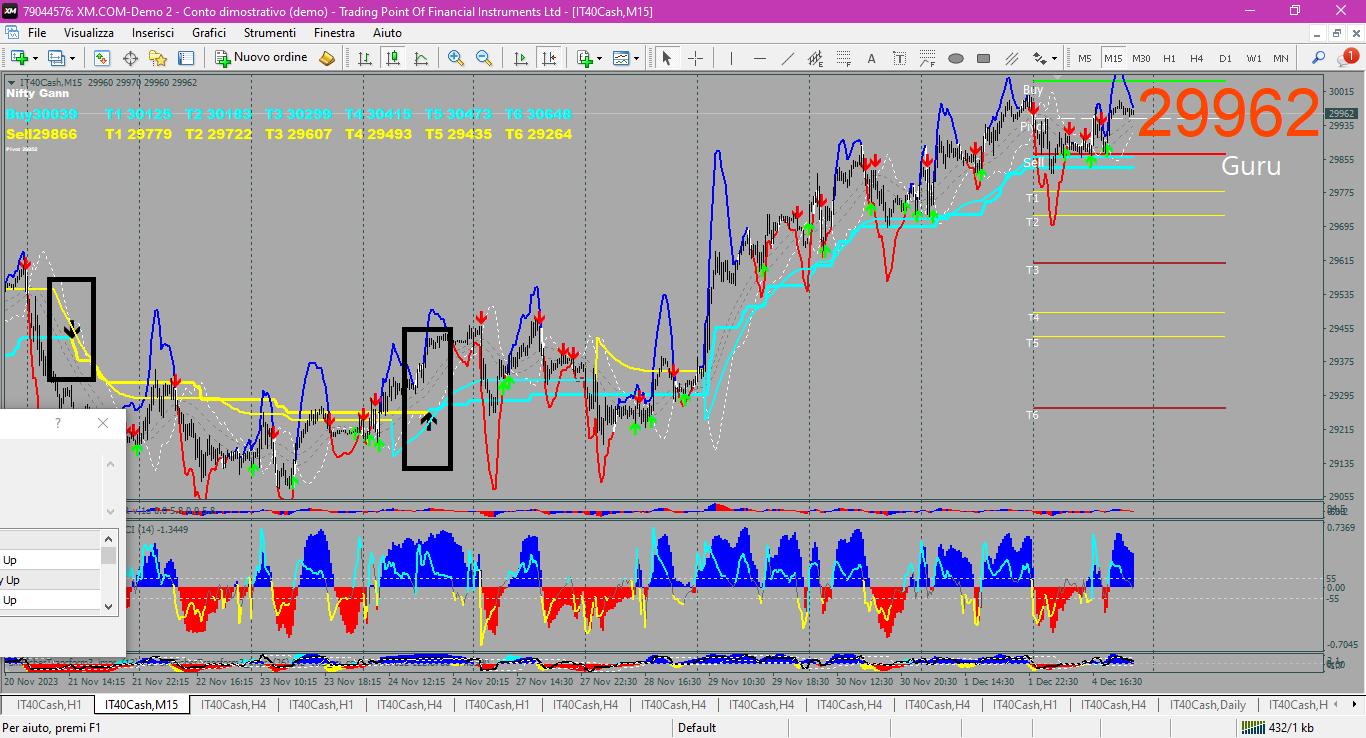Open the new chart icon
The image size is (1366, 738).
pyautogui.click(x=19, y=58)
